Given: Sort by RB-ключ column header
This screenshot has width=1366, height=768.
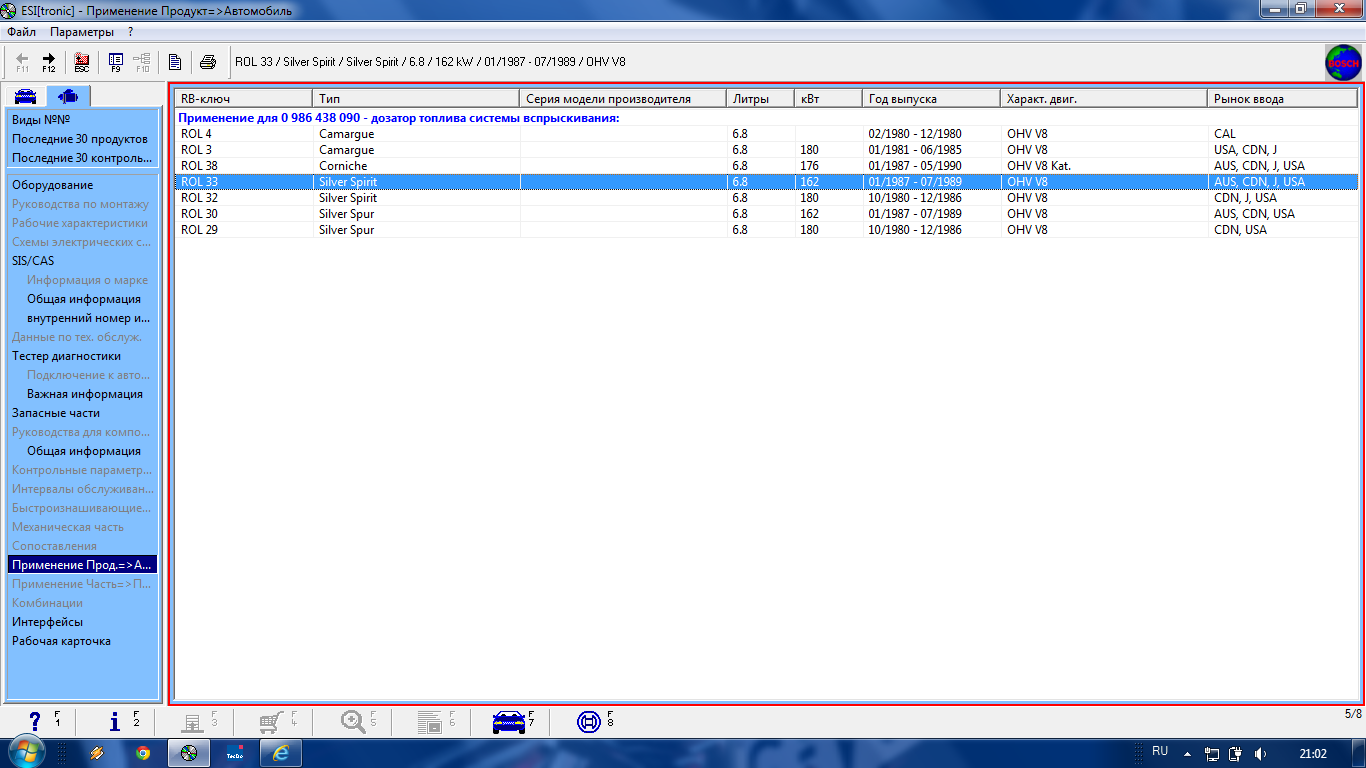Looking at the screenshot, I should tap(244, 99).
